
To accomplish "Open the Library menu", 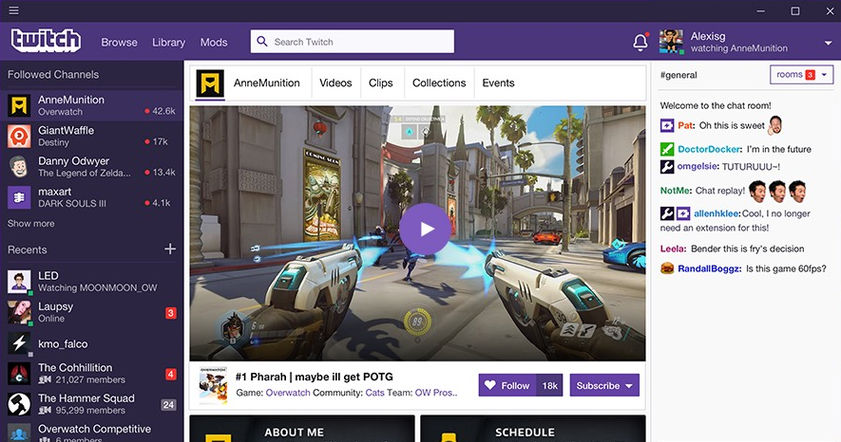I will click(x=168, y=42).
